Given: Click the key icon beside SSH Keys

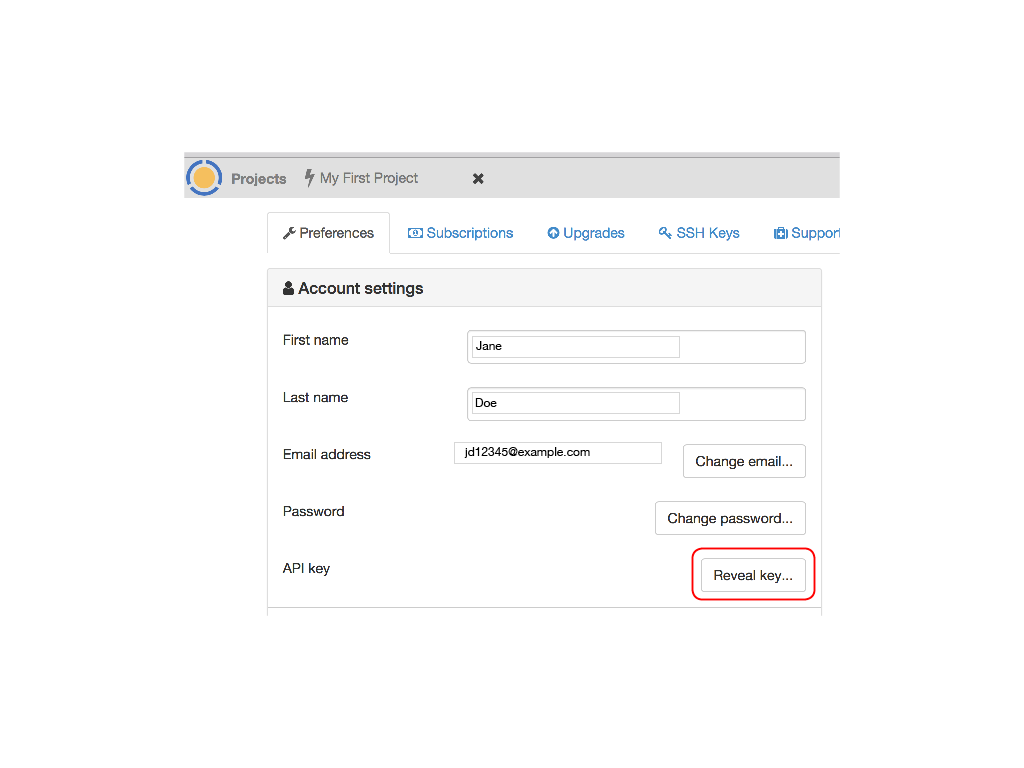Looking at the screenshot, I should pos(665,233).
